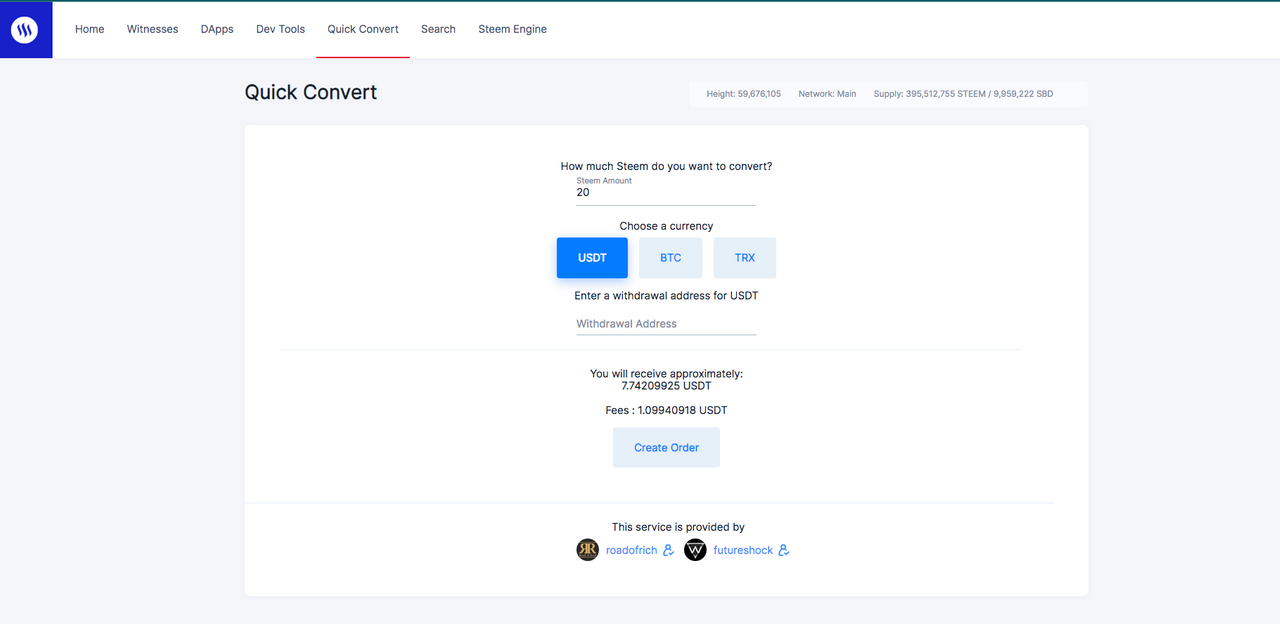Click the futureshock triangle avatar
This screenshot has width=1280, height=624.
[x=695, y=550]
